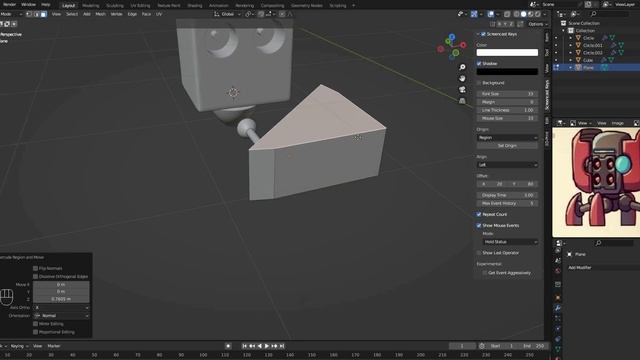
Task: Toggle show overlays icon in header
Action: (491, 14)
